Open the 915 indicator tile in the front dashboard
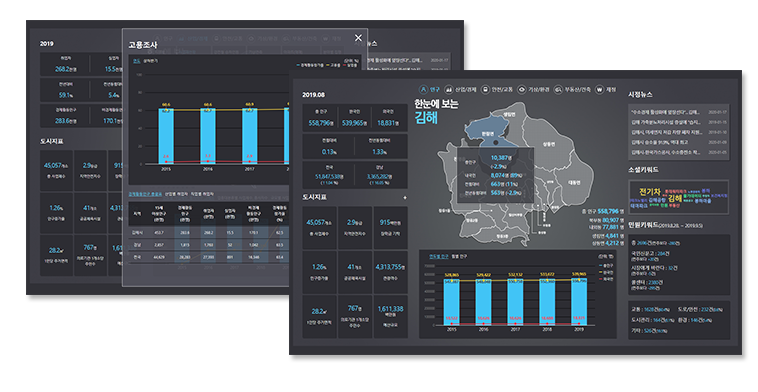Screen dimensions: 758x392 click(391, 228)
